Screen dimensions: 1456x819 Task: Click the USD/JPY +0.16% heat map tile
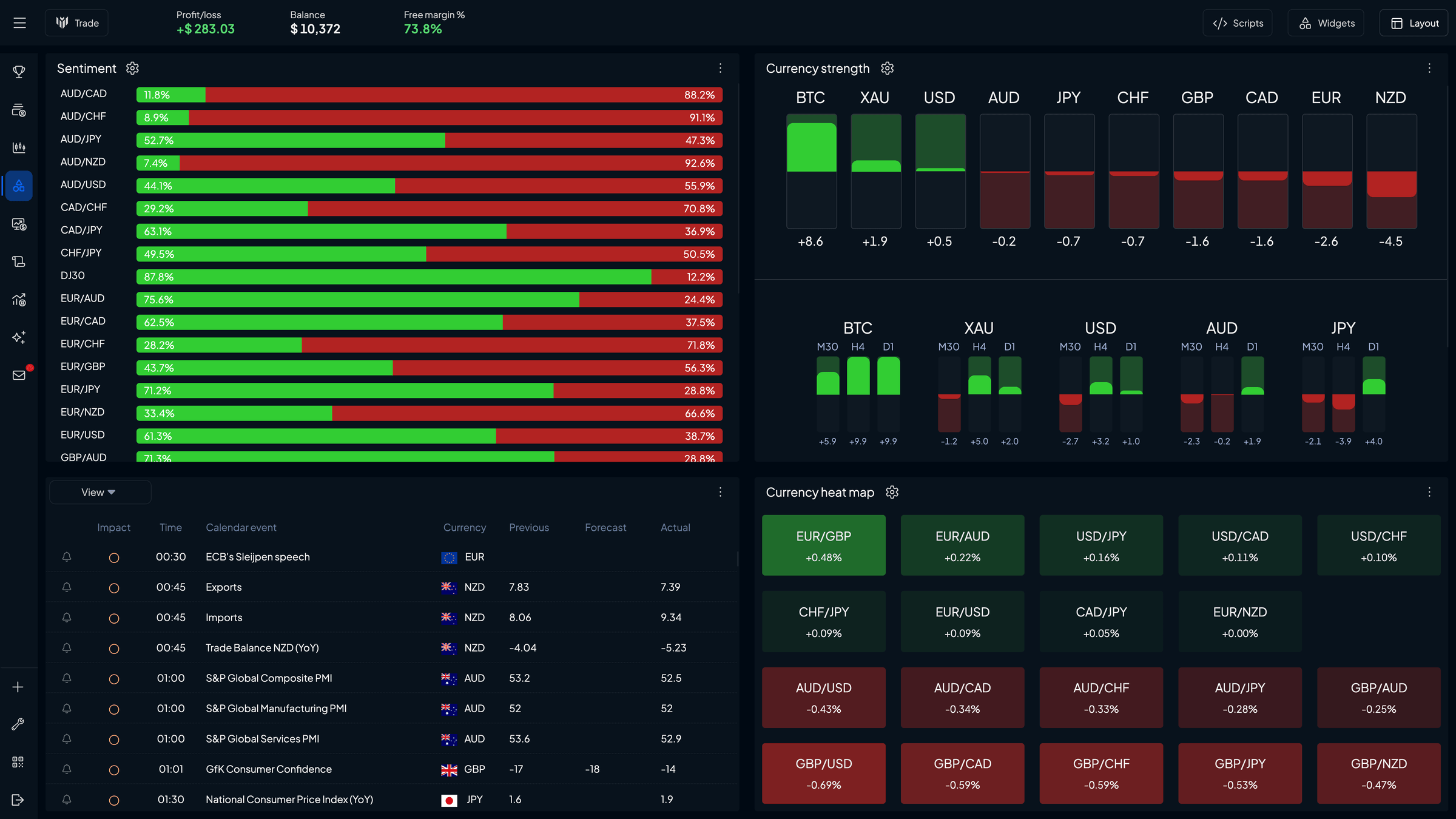[x=1101, y=545]
